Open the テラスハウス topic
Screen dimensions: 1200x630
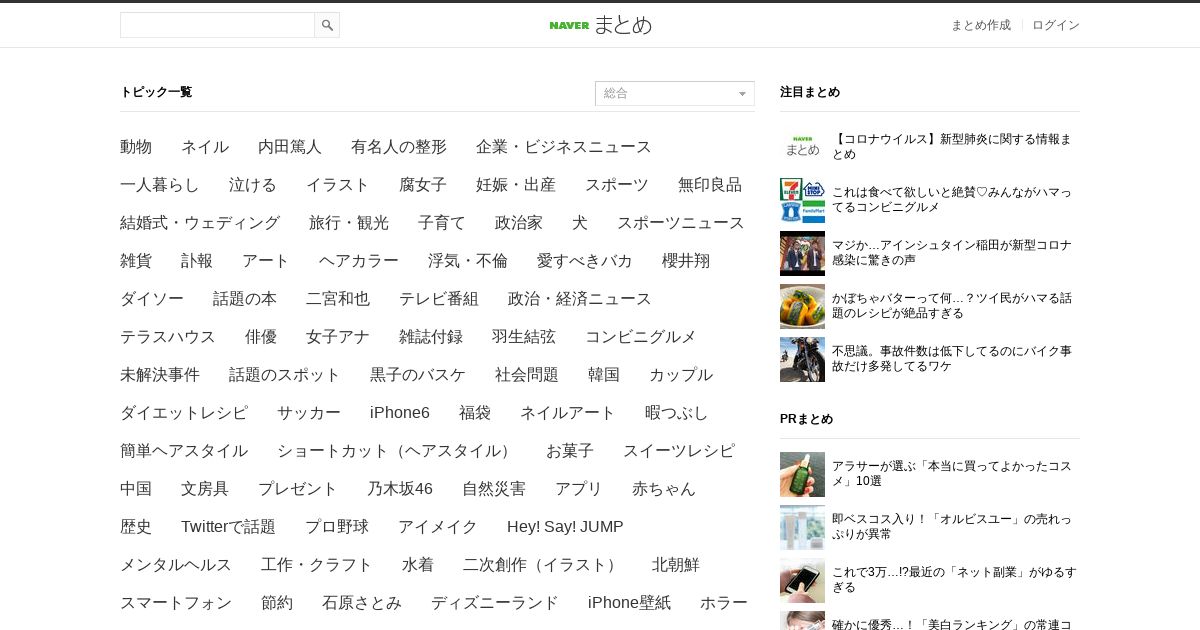[x=168, y=337]
